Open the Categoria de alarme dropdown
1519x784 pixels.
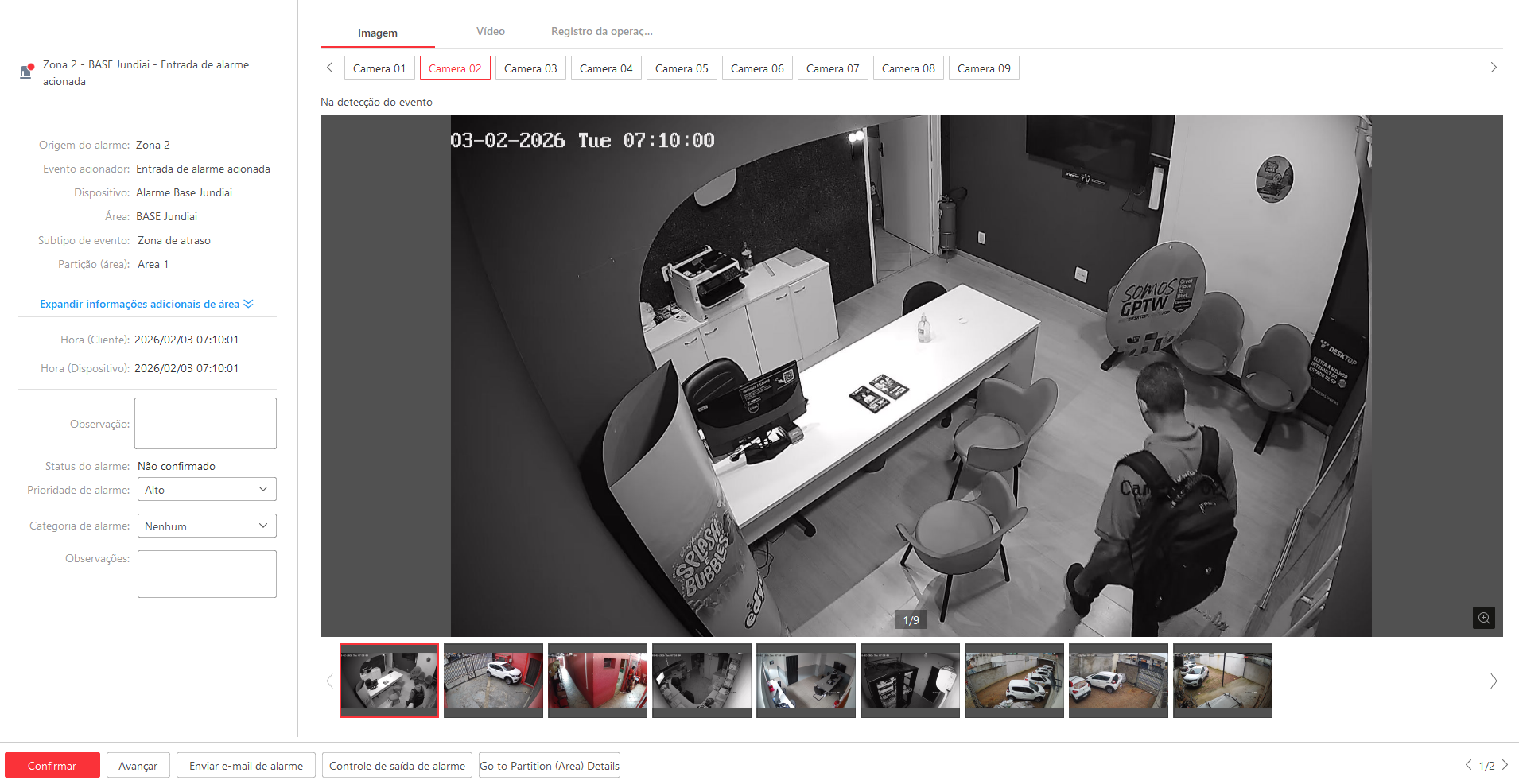(x=207, y=526)
